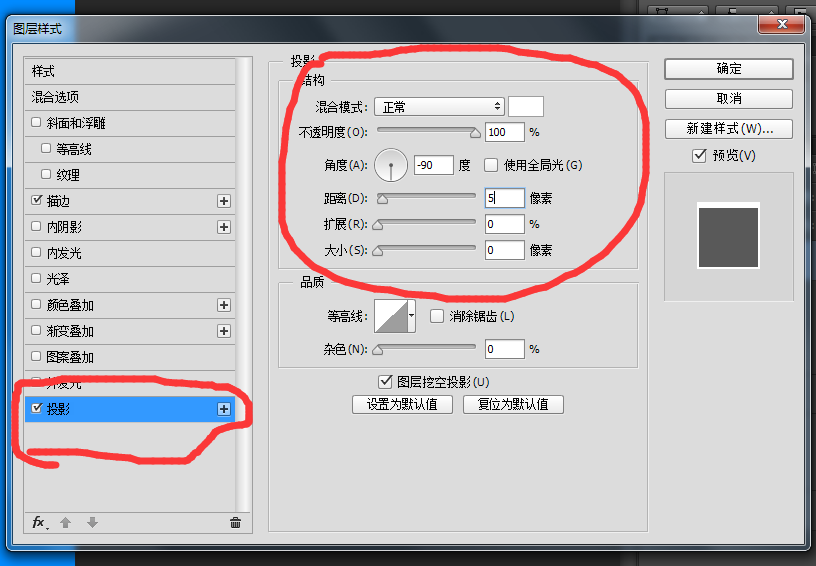Viewport: 816px width, 566px height.
Task: Click the angle dial for 角度
Action: [391, 165]
